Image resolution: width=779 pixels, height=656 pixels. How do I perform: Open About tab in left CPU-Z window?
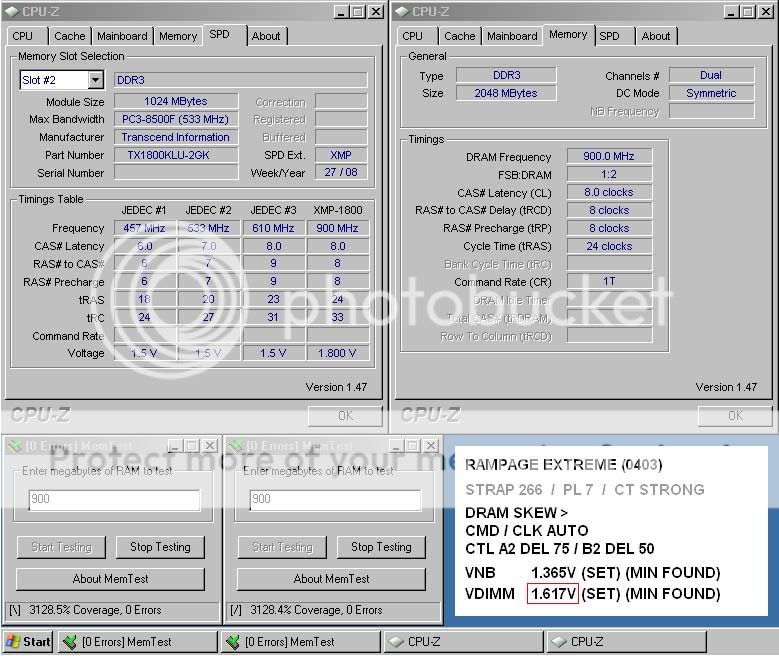tap(267, 36)
